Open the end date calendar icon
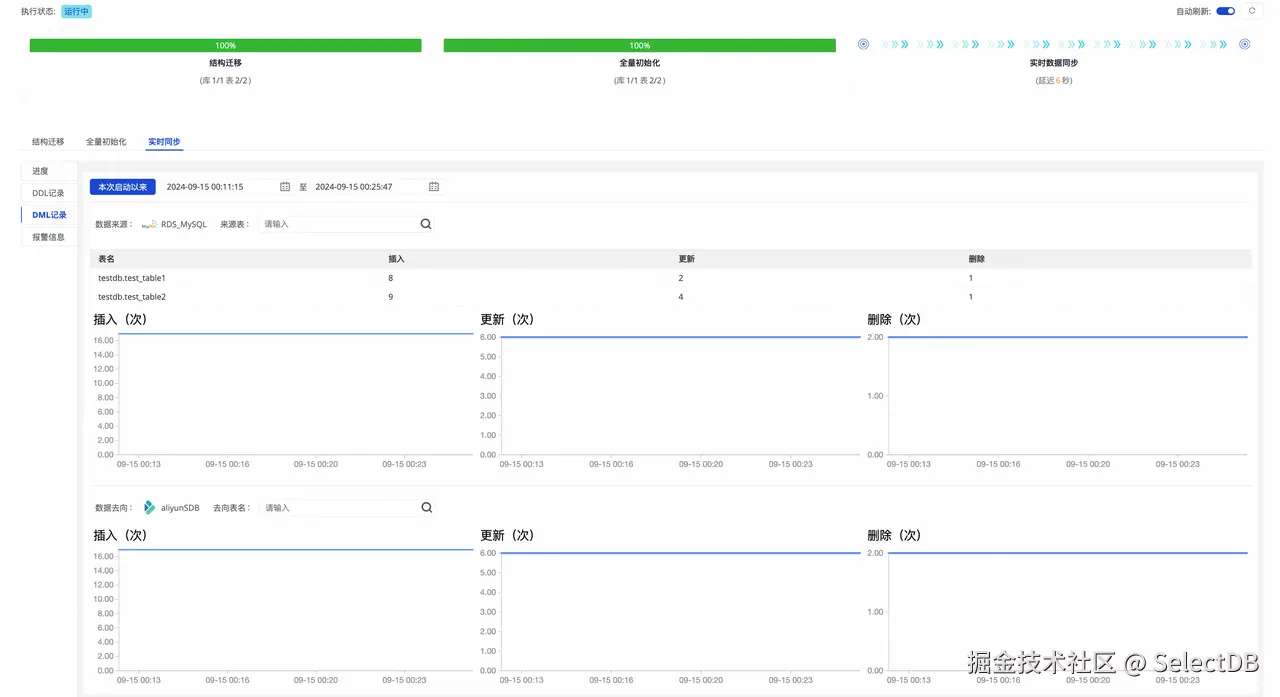1280x697 pixels. coord(434,187)
